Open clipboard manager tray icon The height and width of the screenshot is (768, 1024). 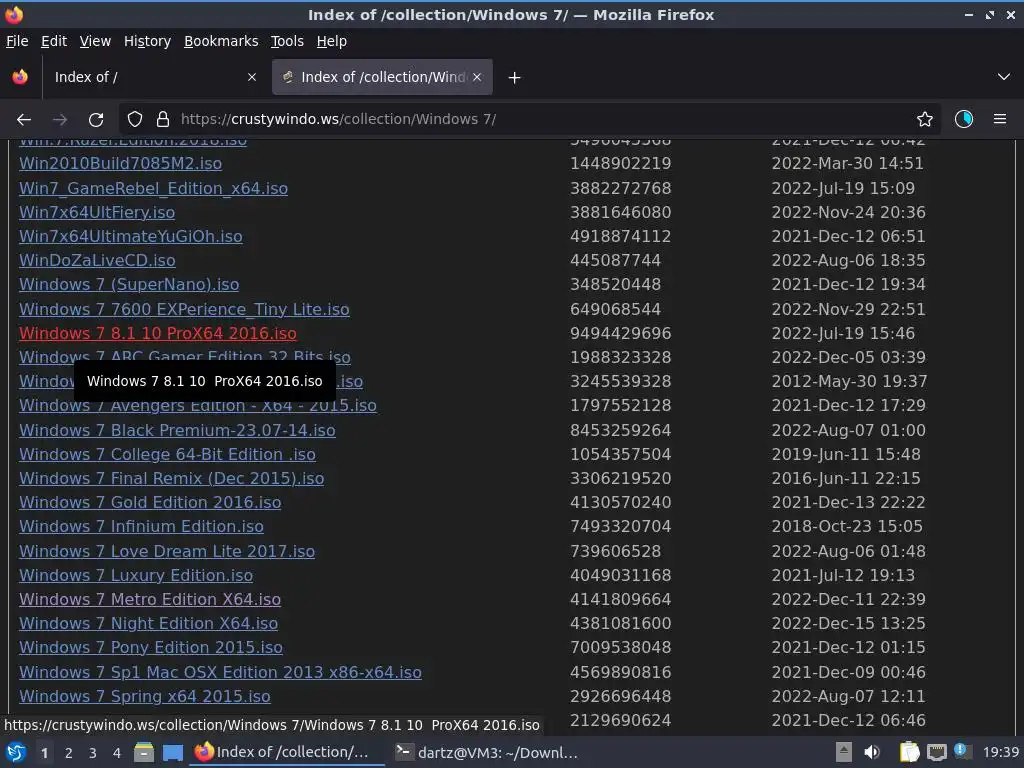tap(909, 753)
